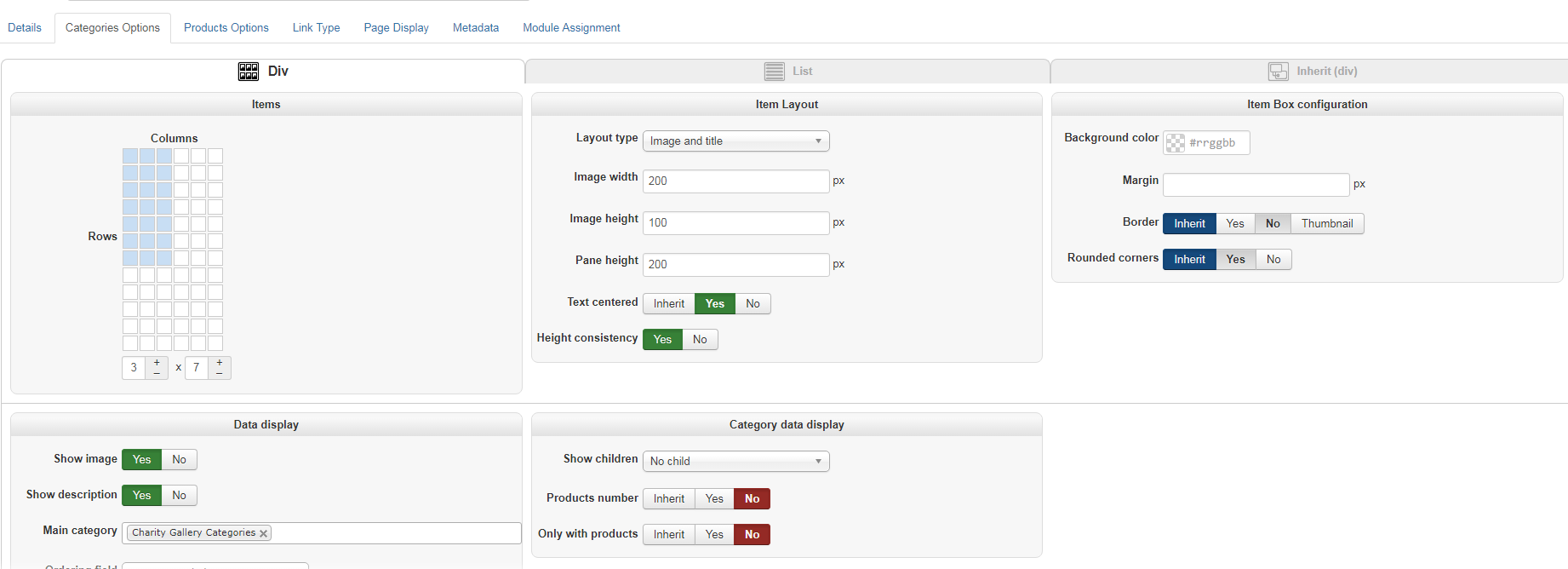Set Rounded corners to No

pos(1273,260)
